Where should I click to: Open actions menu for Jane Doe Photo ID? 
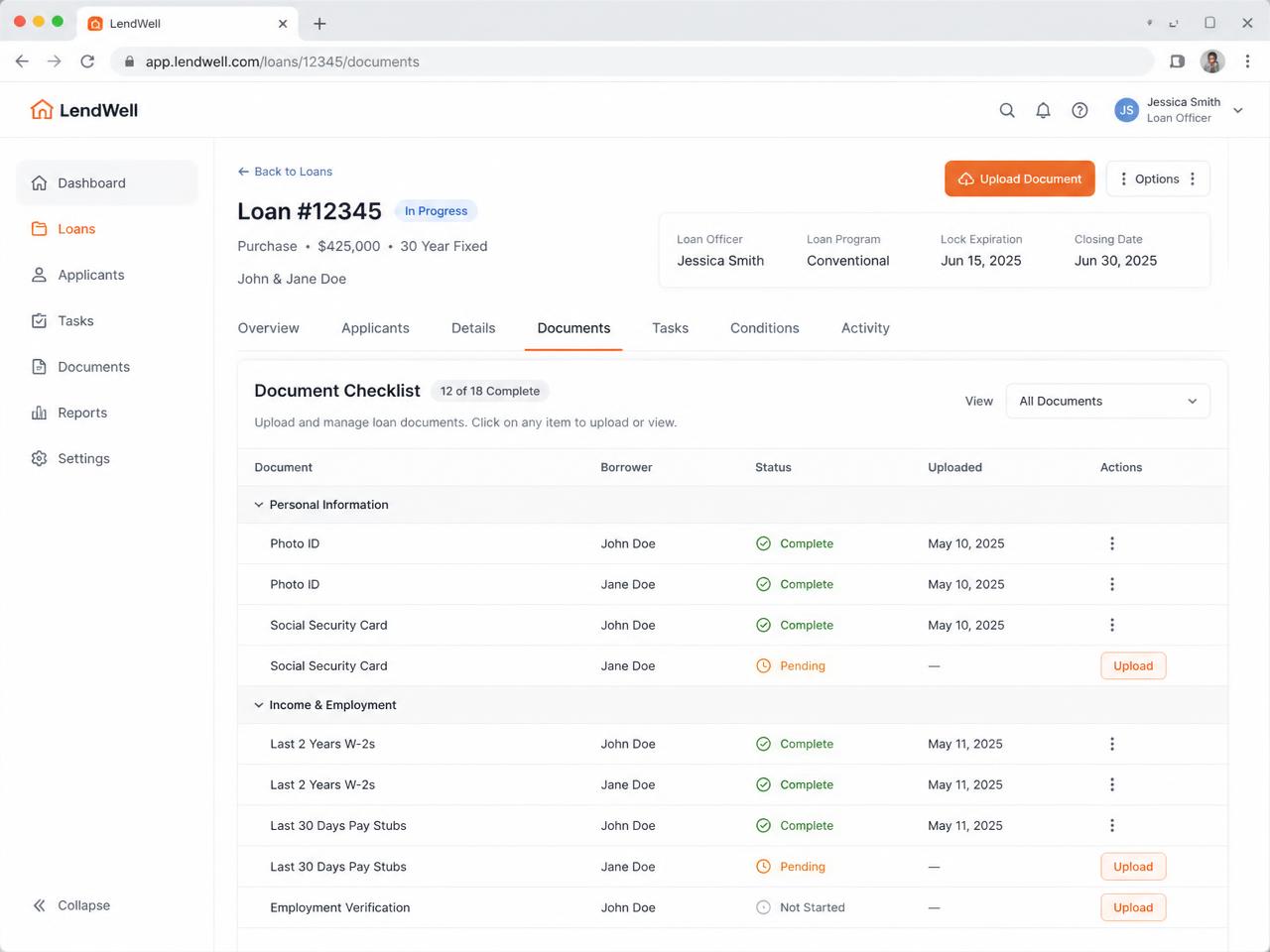point(1112,584)
